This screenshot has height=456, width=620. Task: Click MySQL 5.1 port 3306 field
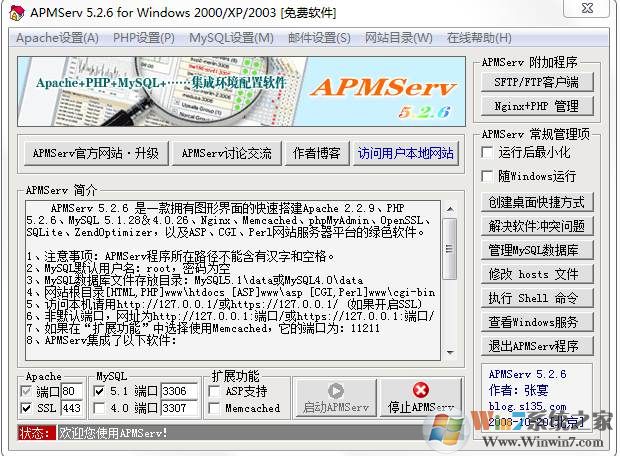pyautogui.click(x=179, y=391)
